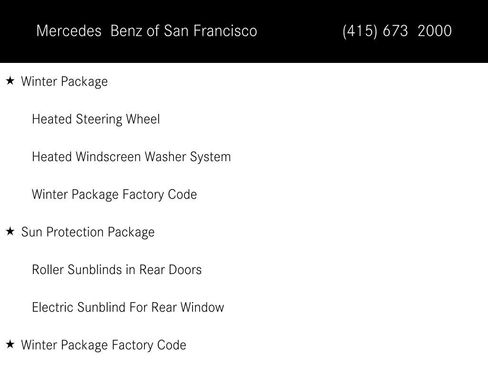This screenshot has width=488, height=366.
Task: Choose the Heated Steering Wheel item
Action: coord(96,119)
